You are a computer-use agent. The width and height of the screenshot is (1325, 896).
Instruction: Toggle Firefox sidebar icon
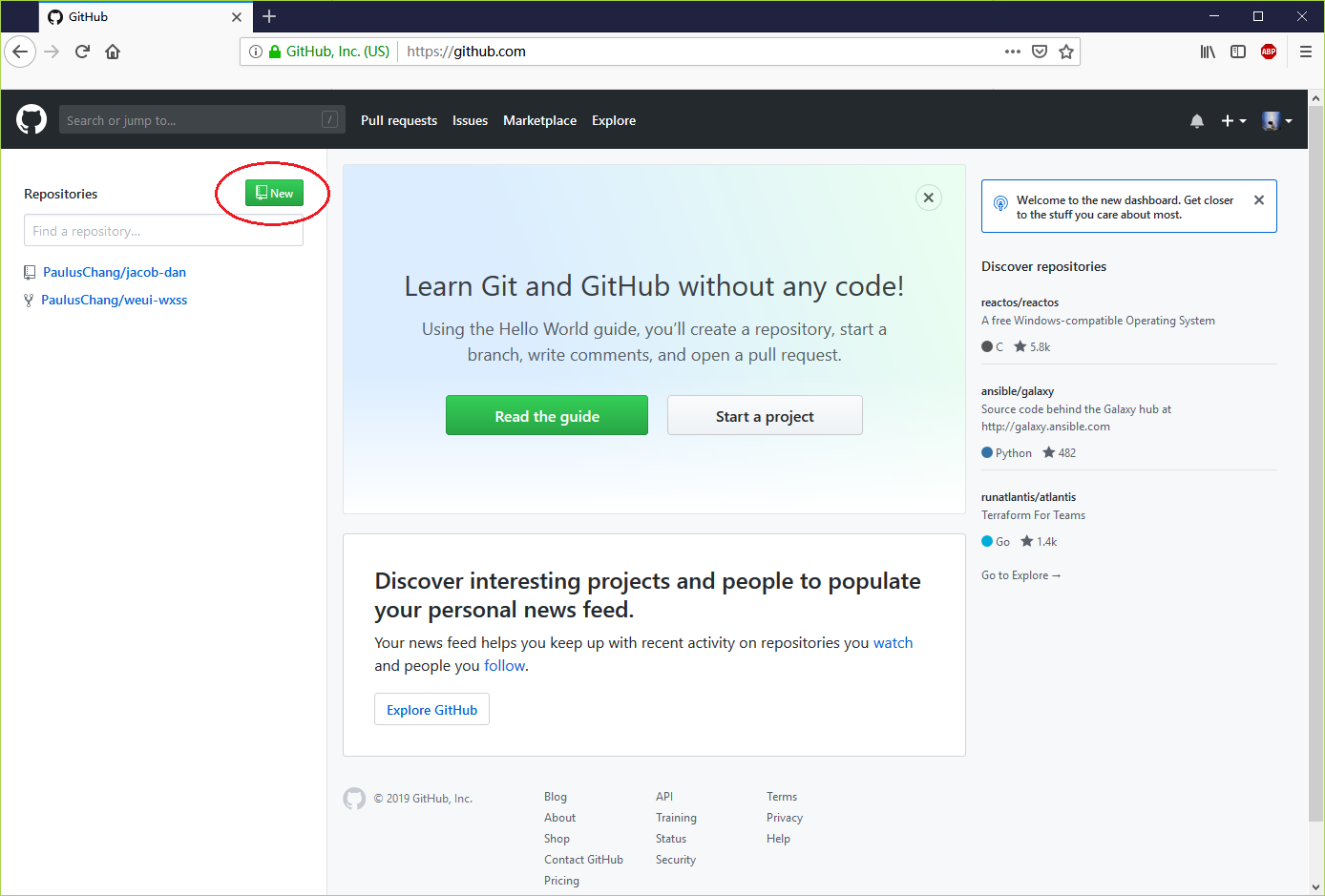pyautogui.click(x=1238, y=52)
